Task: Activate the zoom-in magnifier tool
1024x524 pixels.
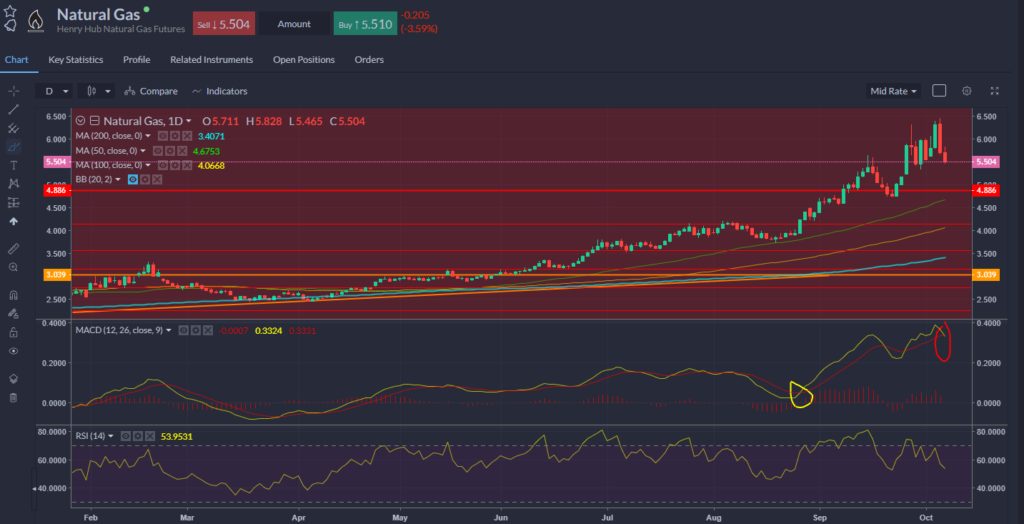Action: tap(14, 267)
